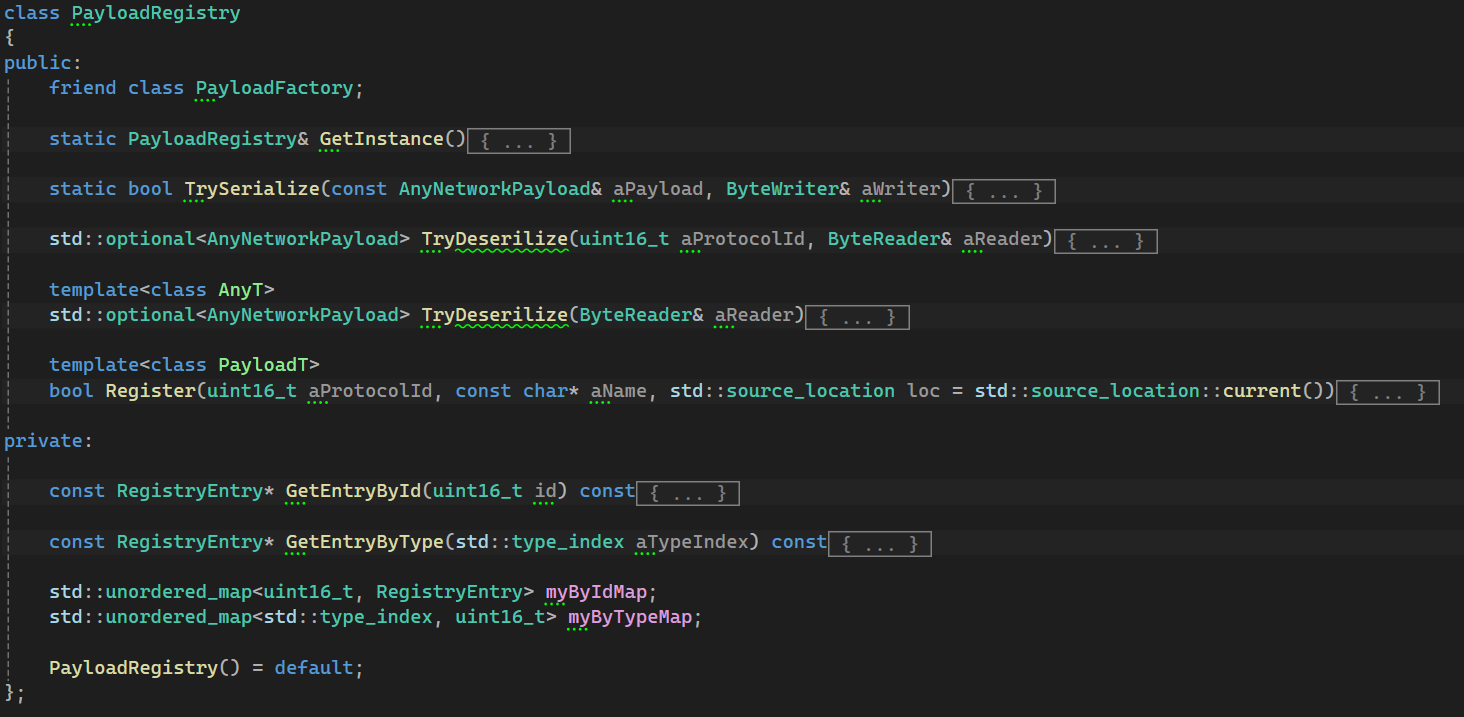
Task: Click the public access specifier
Action: coord(38,63)
